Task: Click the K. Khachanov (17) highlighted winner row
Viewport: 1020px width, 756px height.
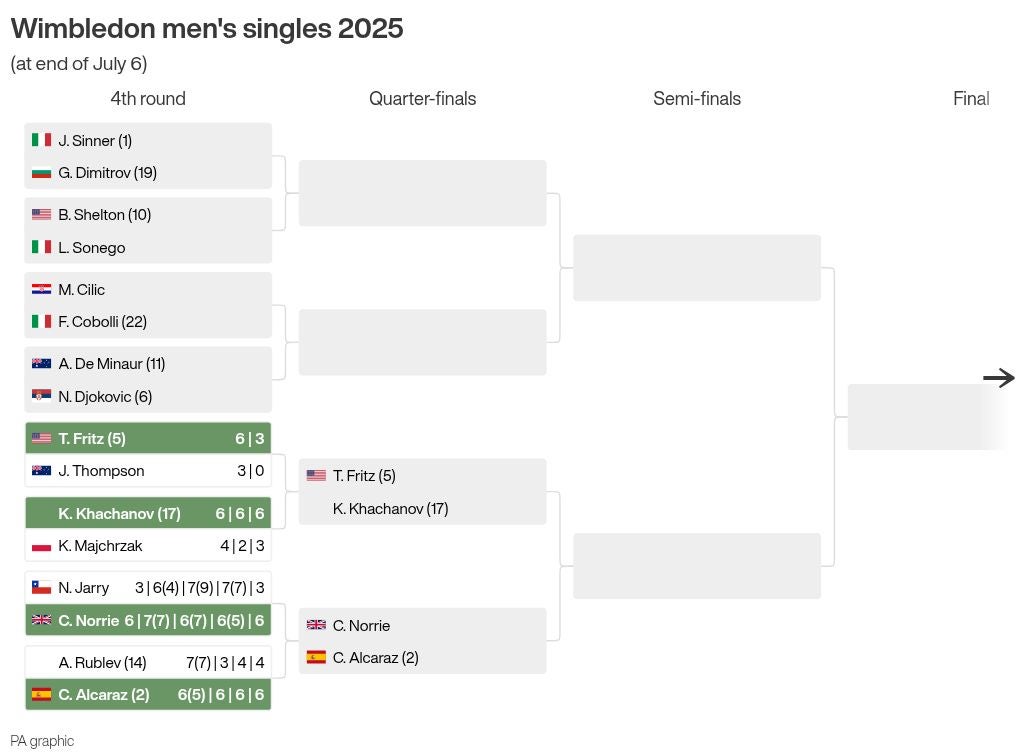Action: coord(148,513)
